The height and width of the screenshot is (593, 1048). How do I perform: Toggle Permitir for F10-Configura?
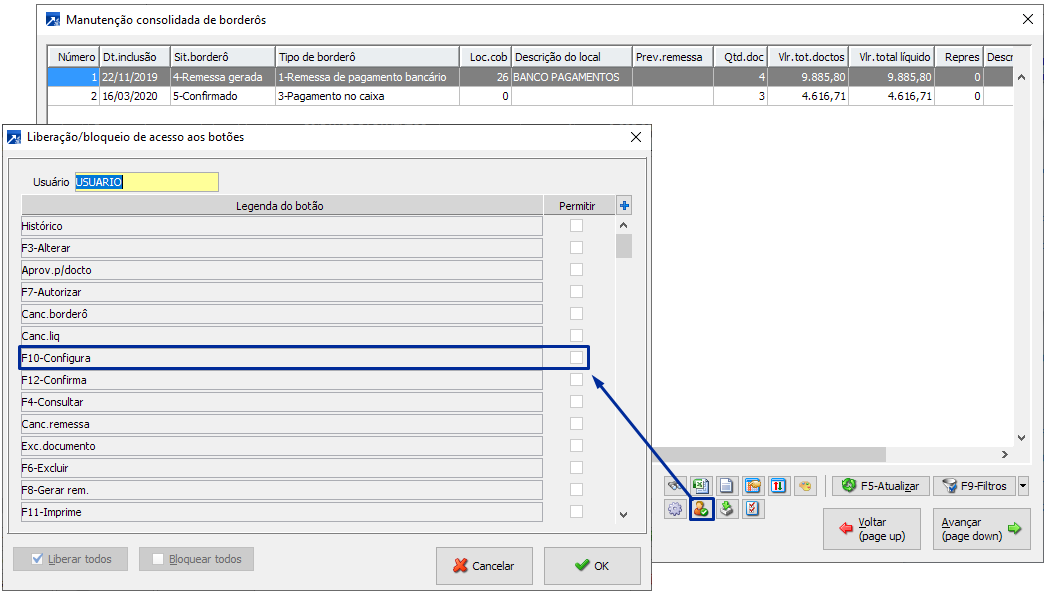tap(576, 358)
